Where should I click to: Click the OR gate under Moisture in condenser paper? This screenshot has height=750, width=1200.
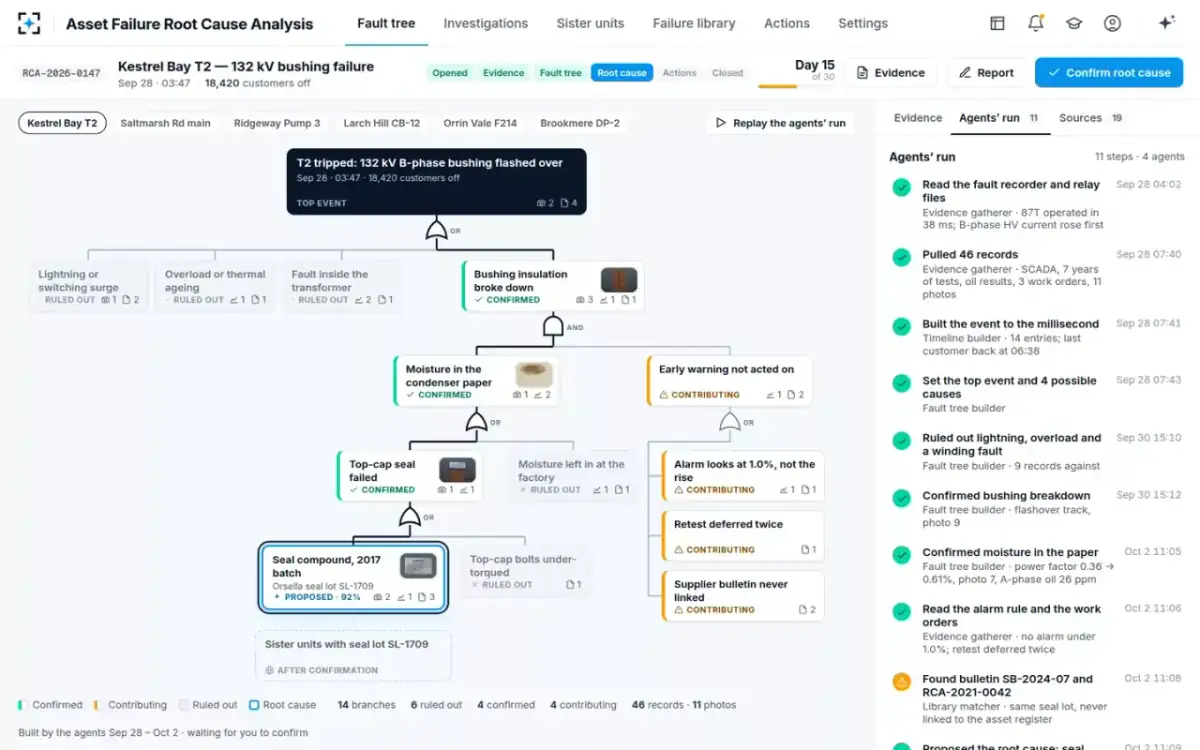476,421
